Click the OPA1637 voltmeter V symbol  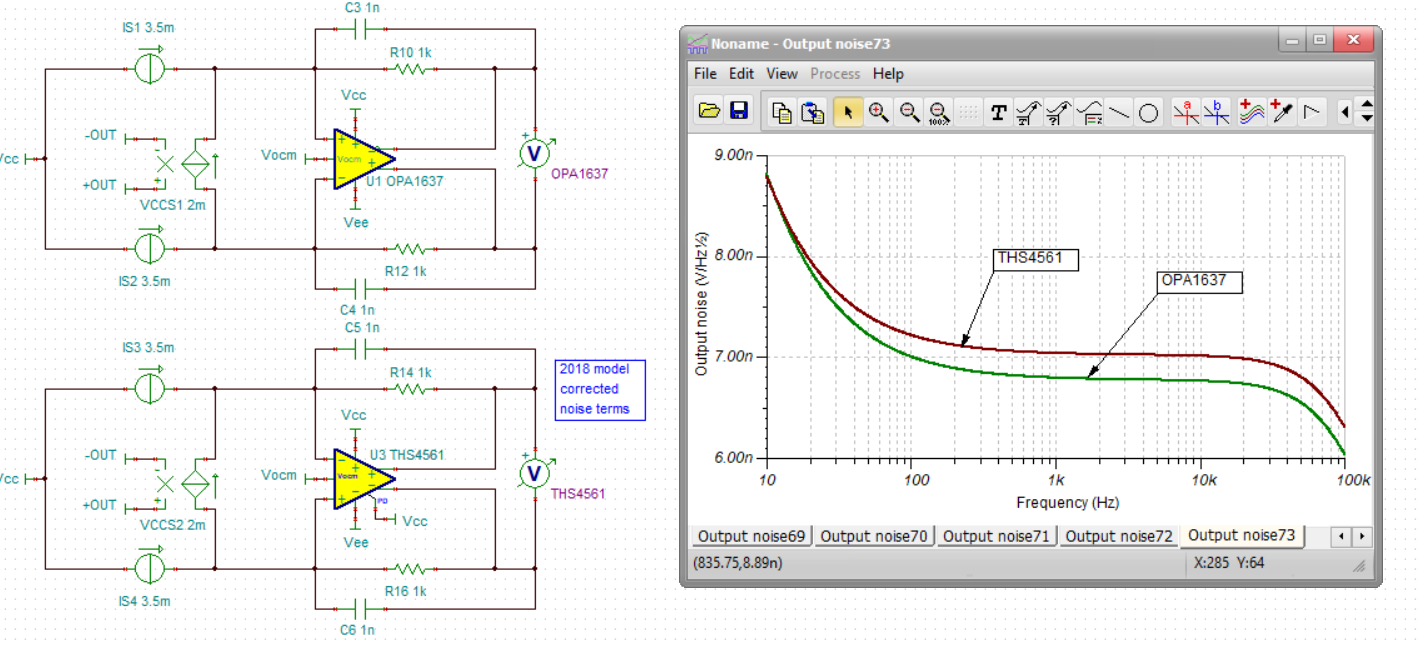[x=535, y=153]
